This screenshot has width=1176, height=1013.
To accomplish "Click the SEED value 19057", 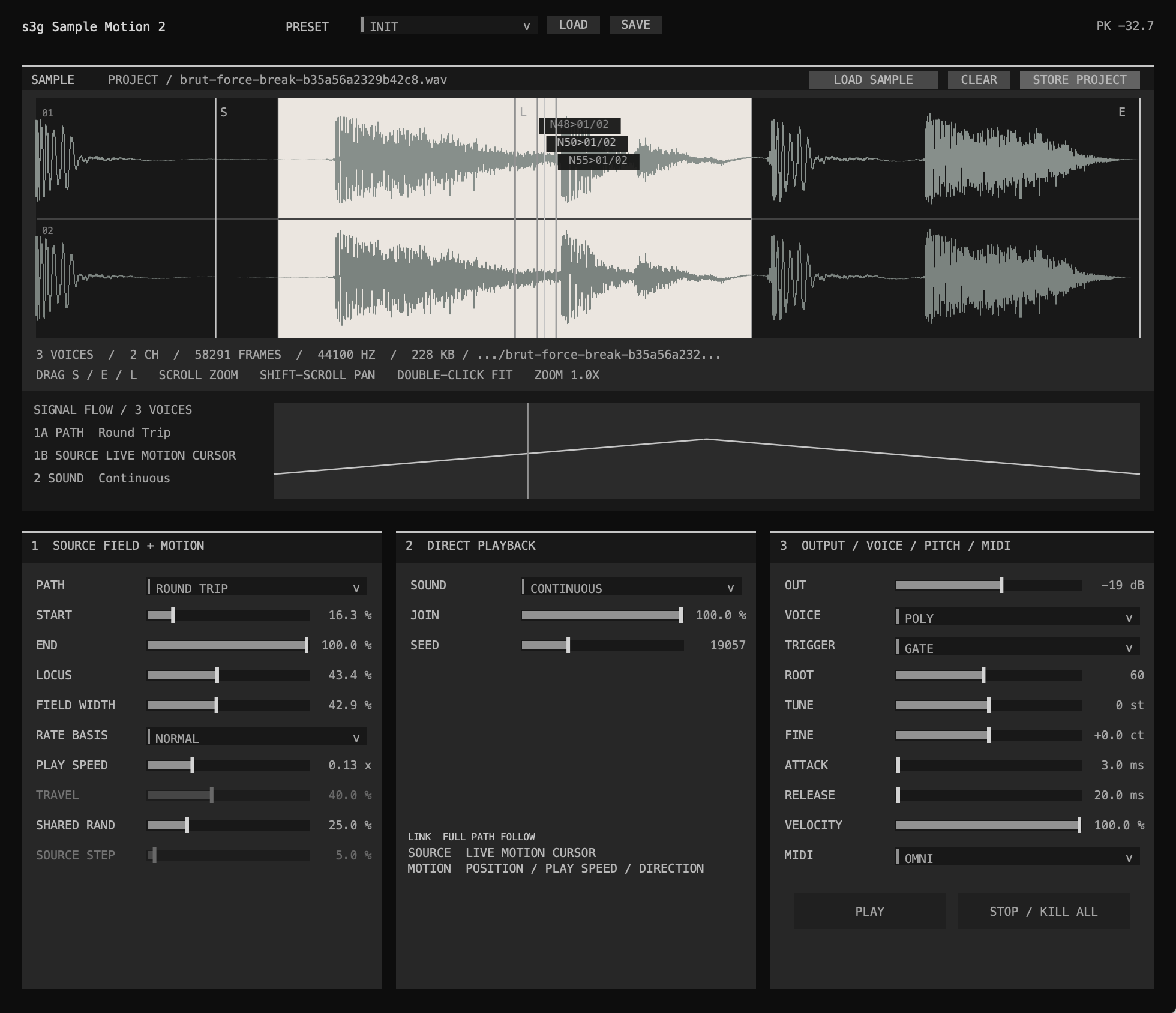I will point(728,645).
